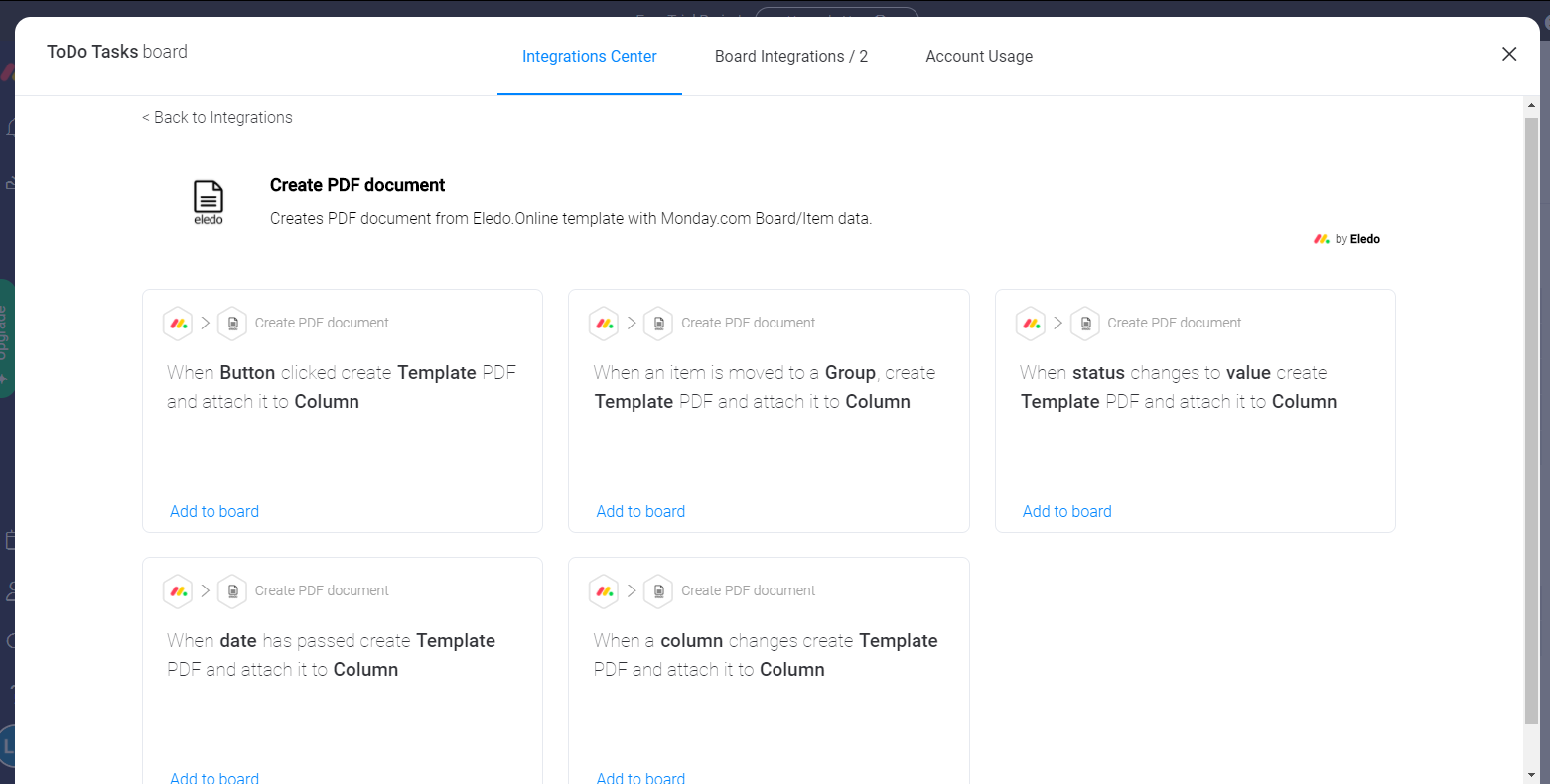
Task: Click the vertical scrollbar on the right
Action: 1530,397
